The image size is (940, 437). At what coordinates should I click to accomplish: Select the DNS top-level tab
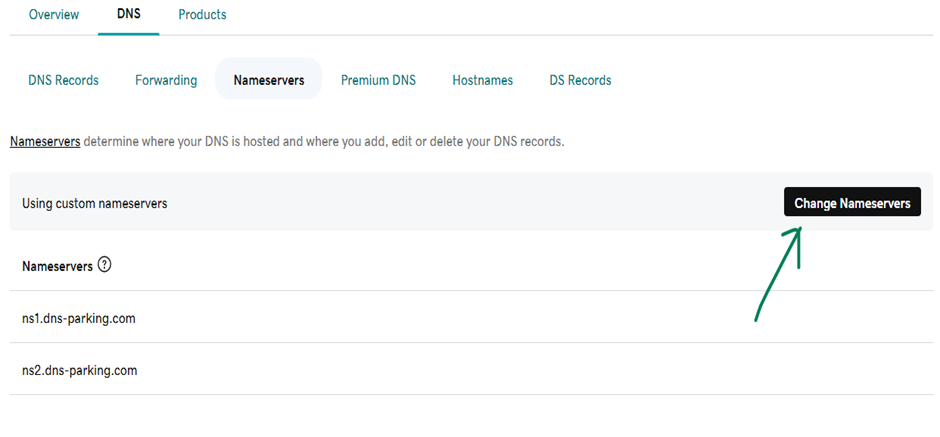[x=129, y=14]
